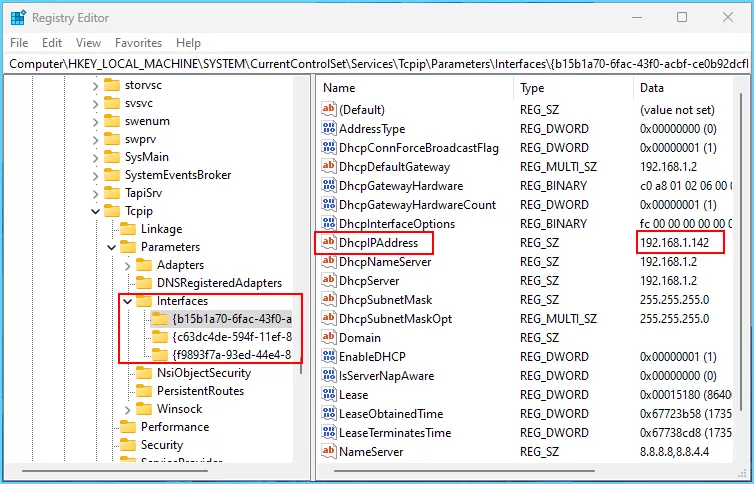Click the storvsc folder icon
The image size is (754, 484).
pos(112,85)
